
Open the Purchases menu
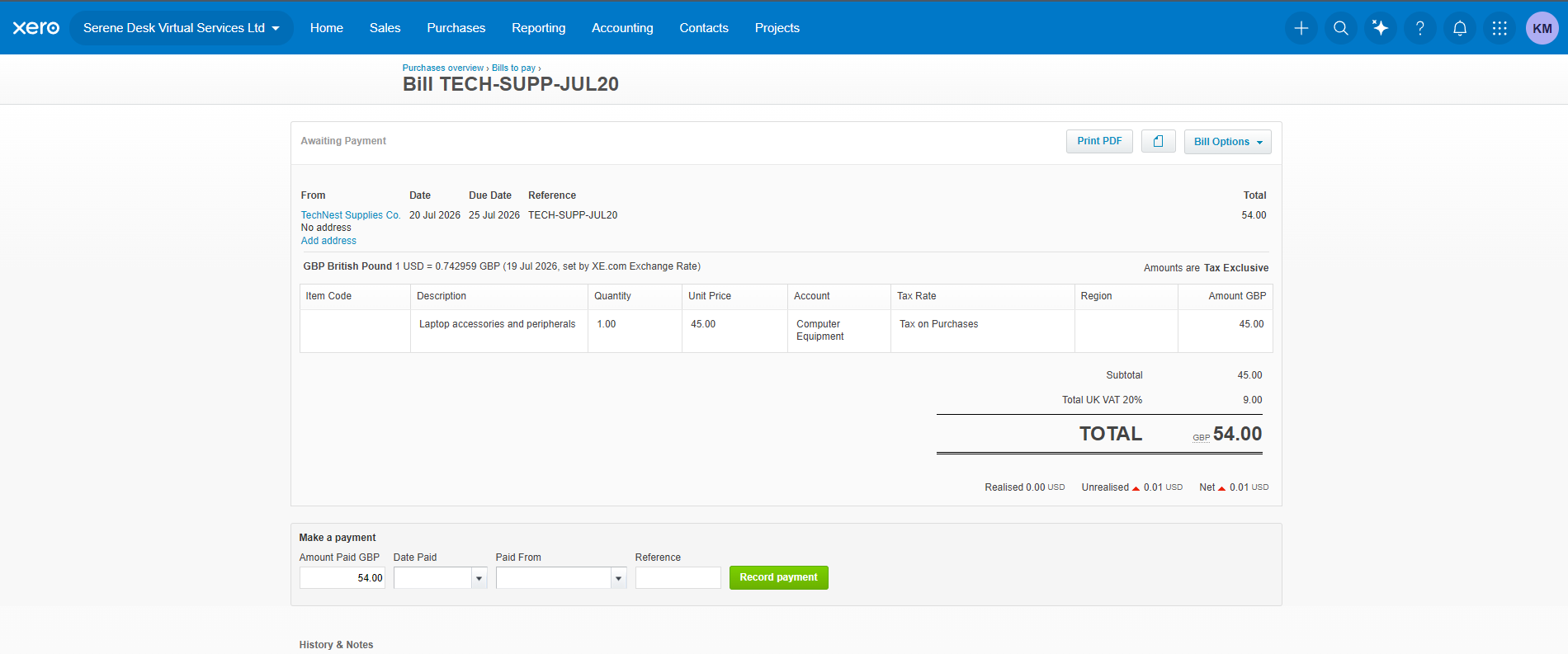pos(456,28)
